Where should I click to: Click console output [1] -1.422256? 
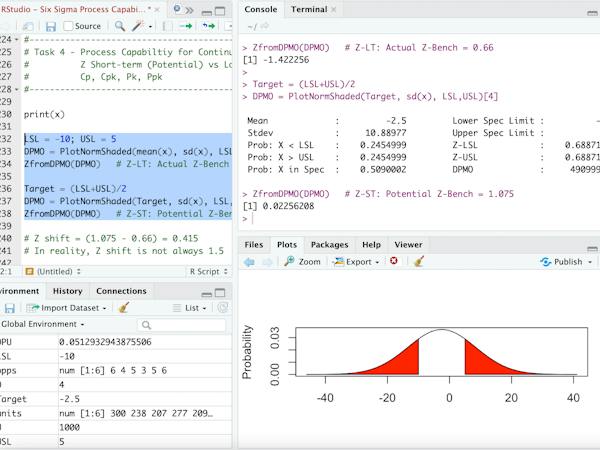276,60
